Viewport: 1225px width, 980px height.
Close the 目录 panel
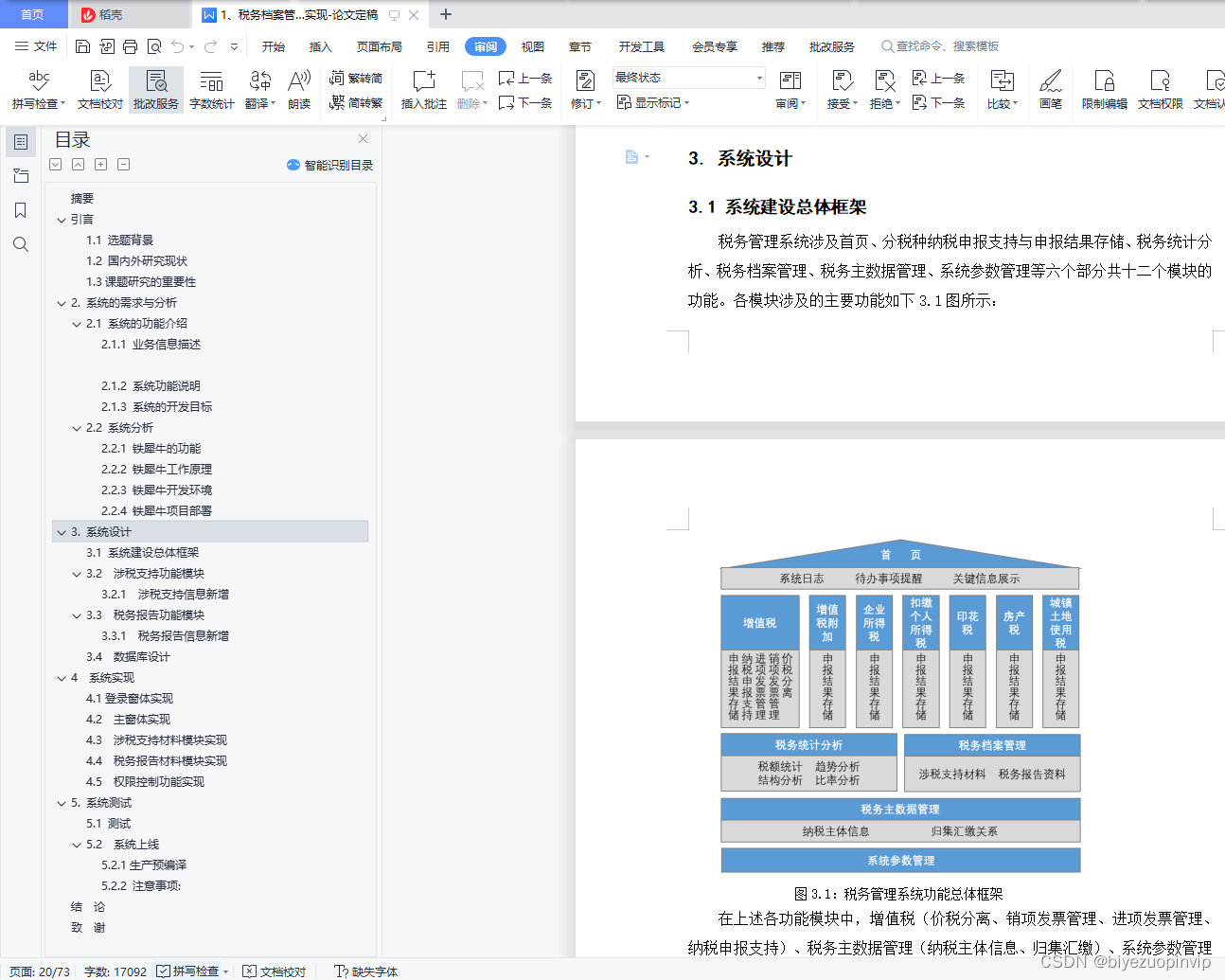click(363, 139)
